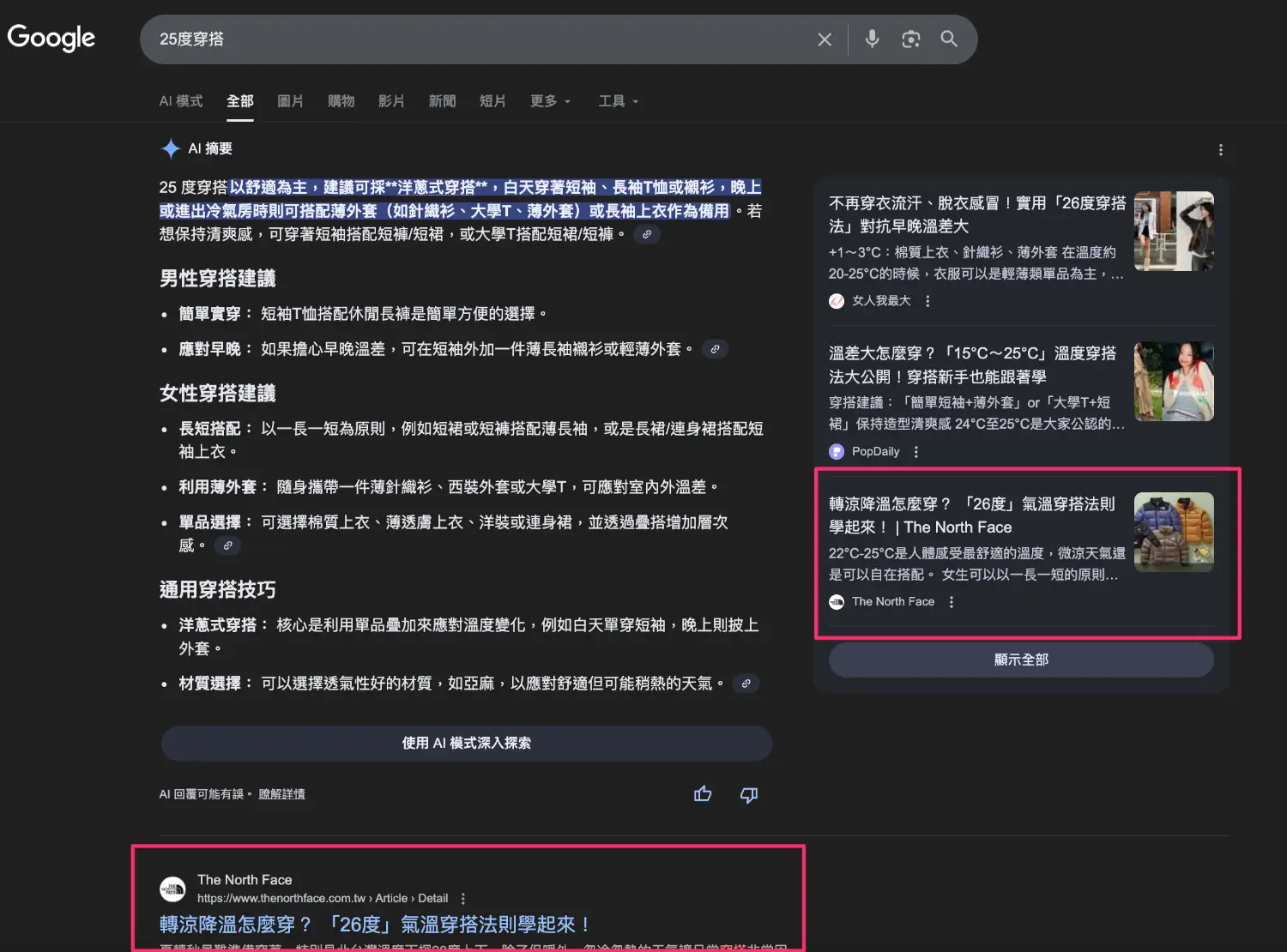Click the sparkle icon next to AI 摘要

171,148
